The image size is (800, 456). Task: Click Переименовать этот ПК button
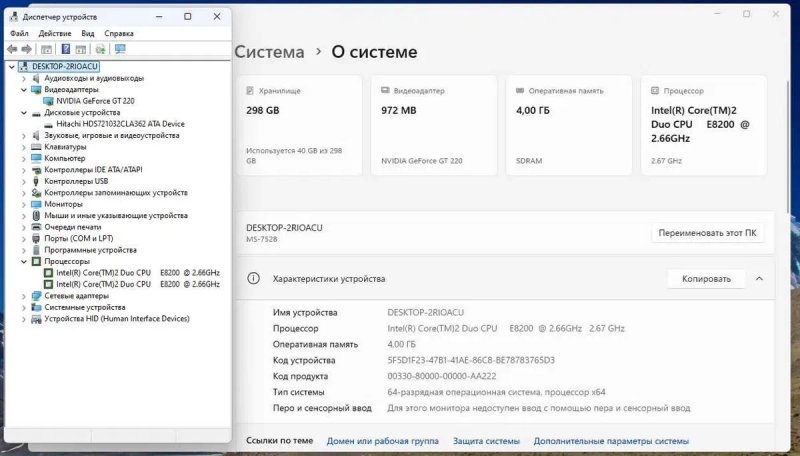(707, 233)
